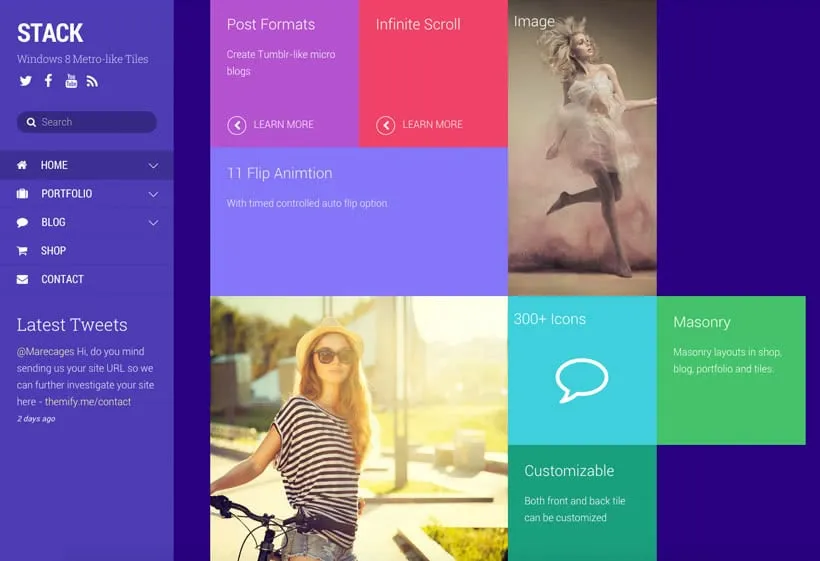This screenshot has height=561, width=820.
Task: Click the house icon beside Home
Action: click(x=22, y=165)
